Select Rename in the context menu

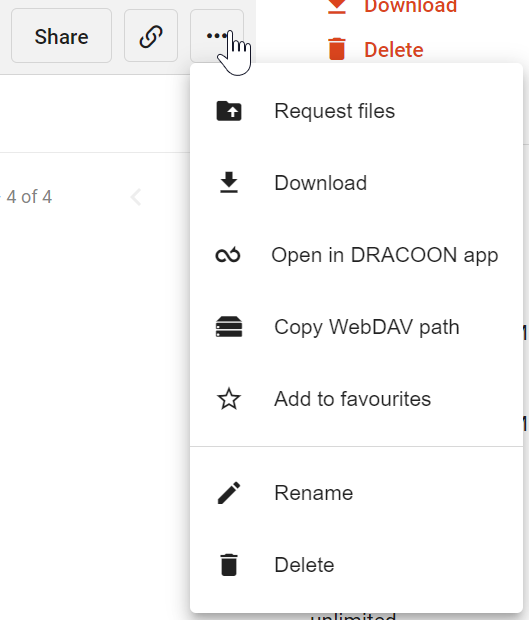(356, 493)
